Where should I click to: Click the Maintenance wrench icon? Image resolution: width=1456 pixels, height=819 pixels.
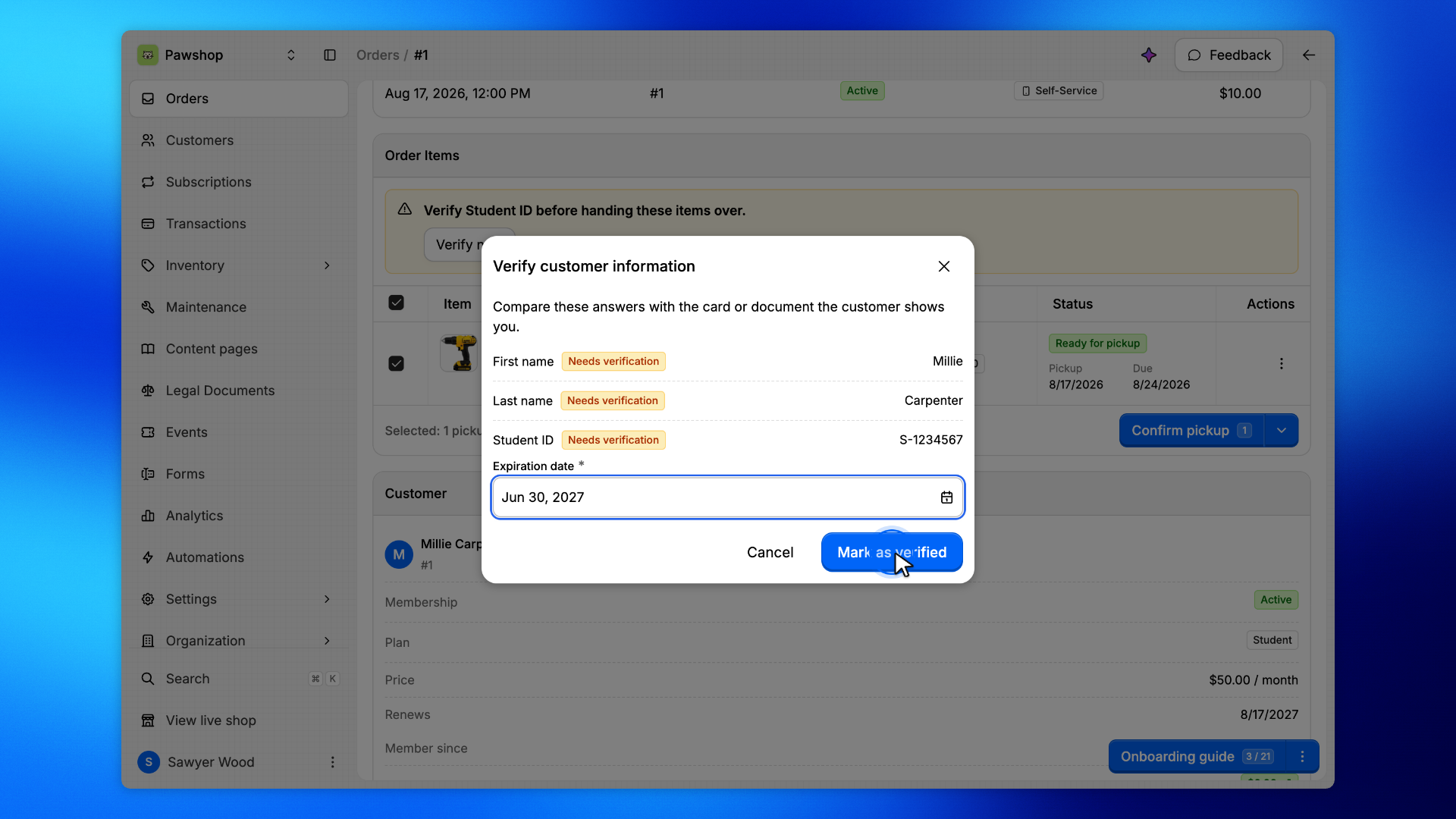[x=148, y=307]
